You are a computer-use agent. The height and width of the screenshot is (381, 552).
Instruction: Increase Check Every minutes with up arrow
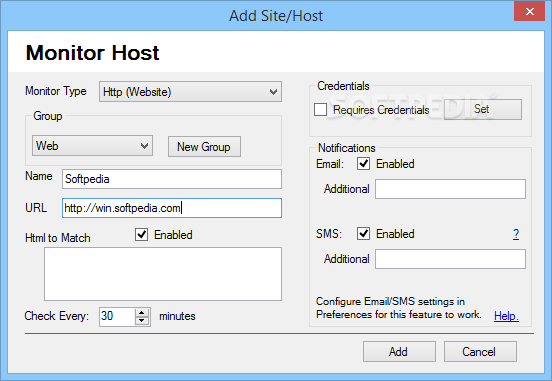pos(142,312)
